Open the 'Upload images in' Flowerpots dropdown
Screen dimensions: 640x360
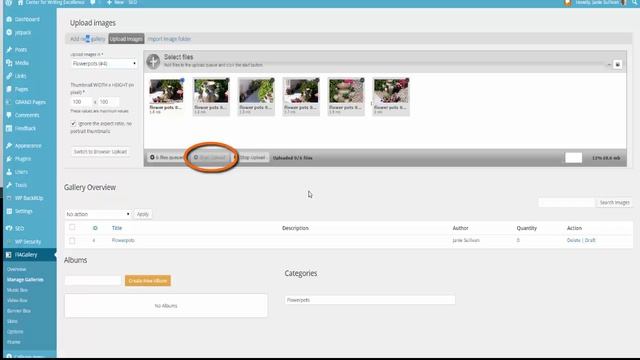(x=104, y=64)
